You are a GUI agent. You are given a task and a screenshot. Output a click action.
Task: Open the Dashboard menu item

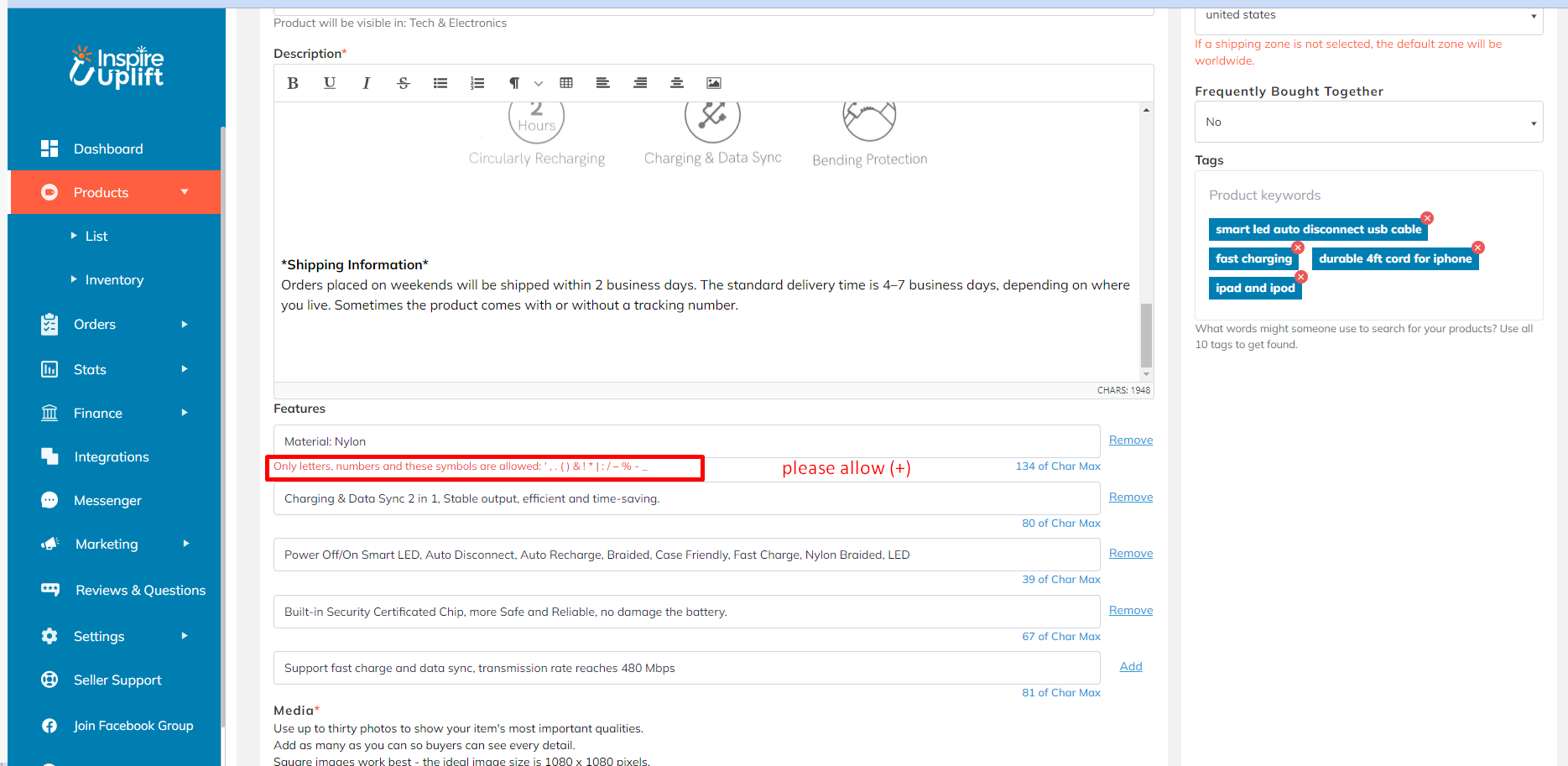(108, 149)
